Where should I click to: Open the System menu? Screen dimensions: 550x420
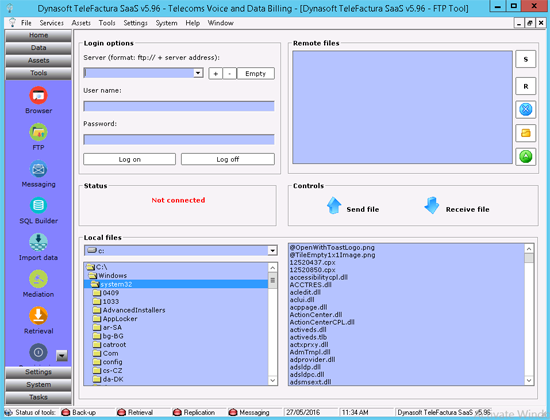[166, 23]
